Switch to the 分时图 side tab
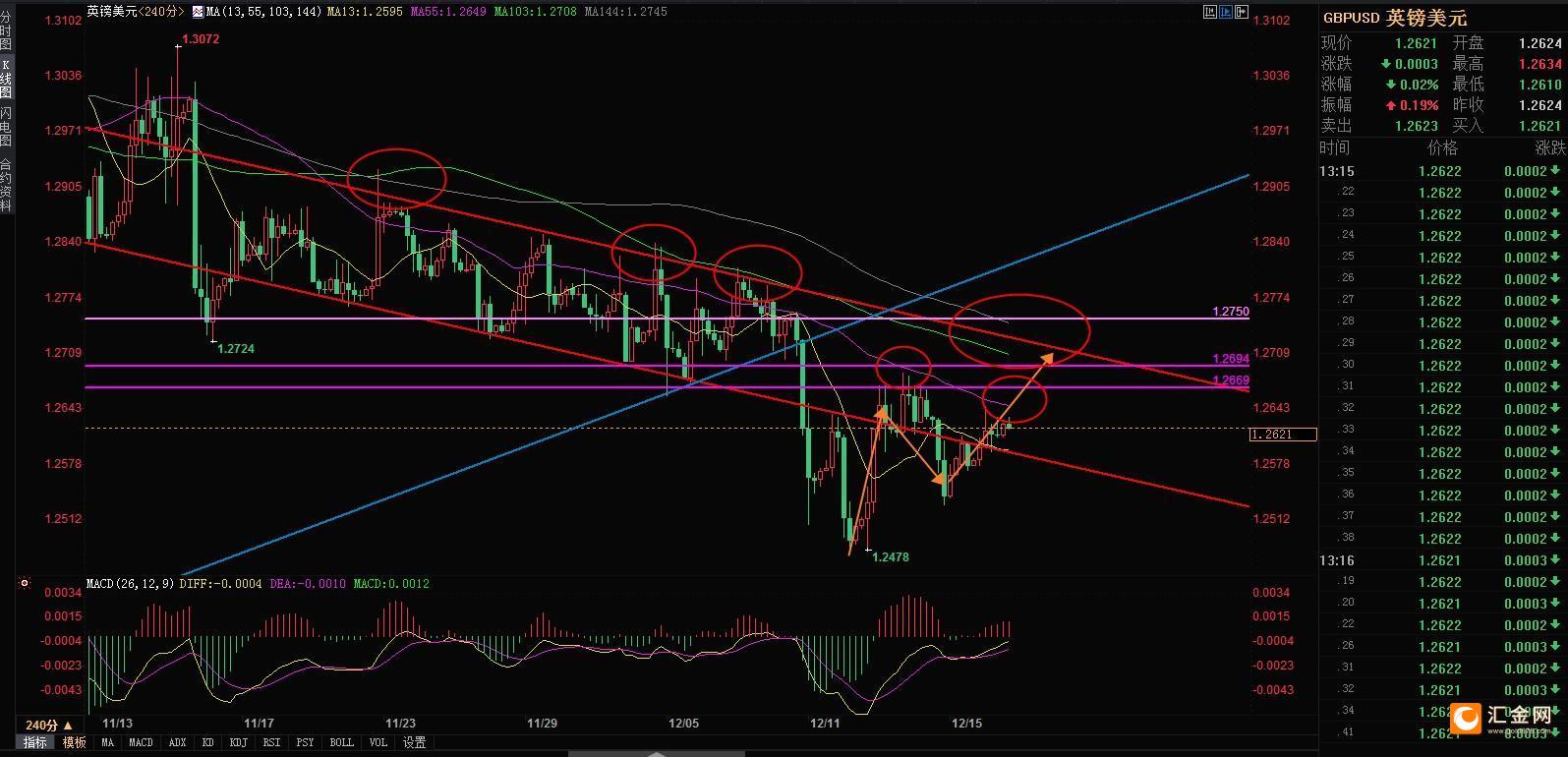This screenshot has height=757, width=1568. [x=6, y=32]
